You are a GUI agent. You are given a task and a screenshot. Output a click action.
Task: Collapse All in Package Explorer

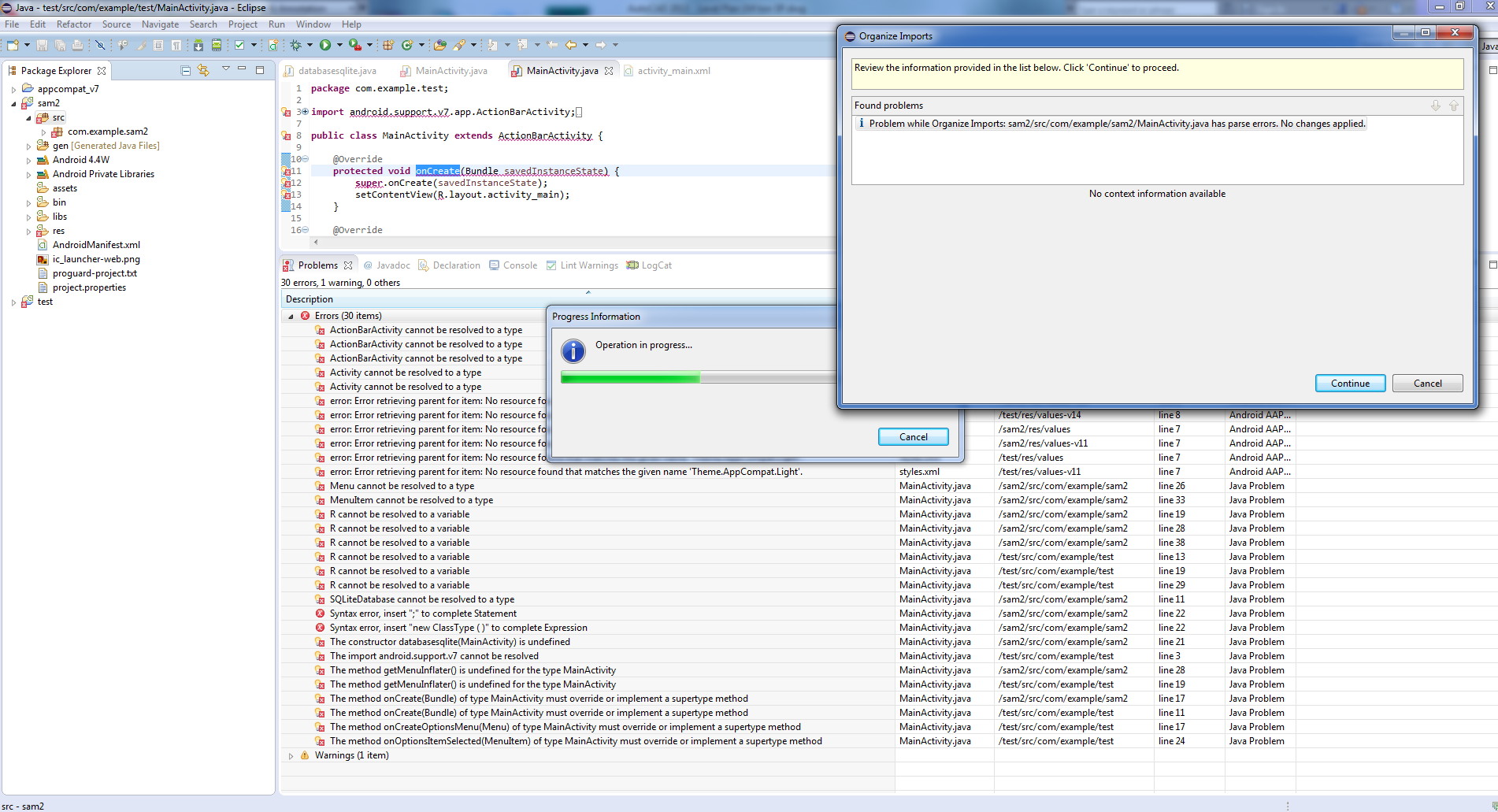[x=186, y=70]
